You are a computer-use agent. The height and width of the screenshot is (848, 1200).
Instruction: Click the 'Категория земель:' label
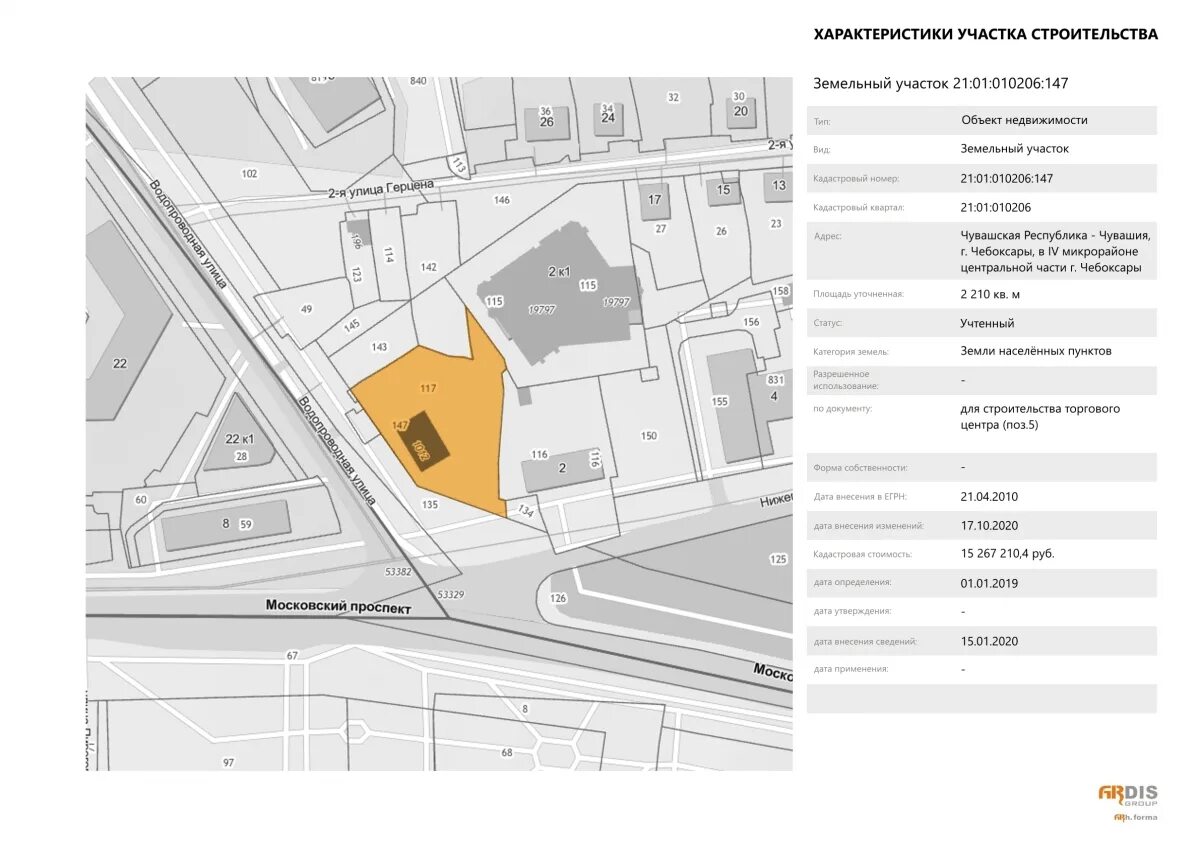[x=851, y=352]
